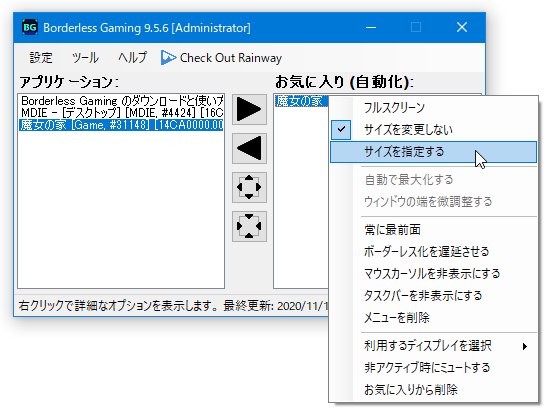Toggle ボーダーレス化を遅延させる option

coord(433,252)
